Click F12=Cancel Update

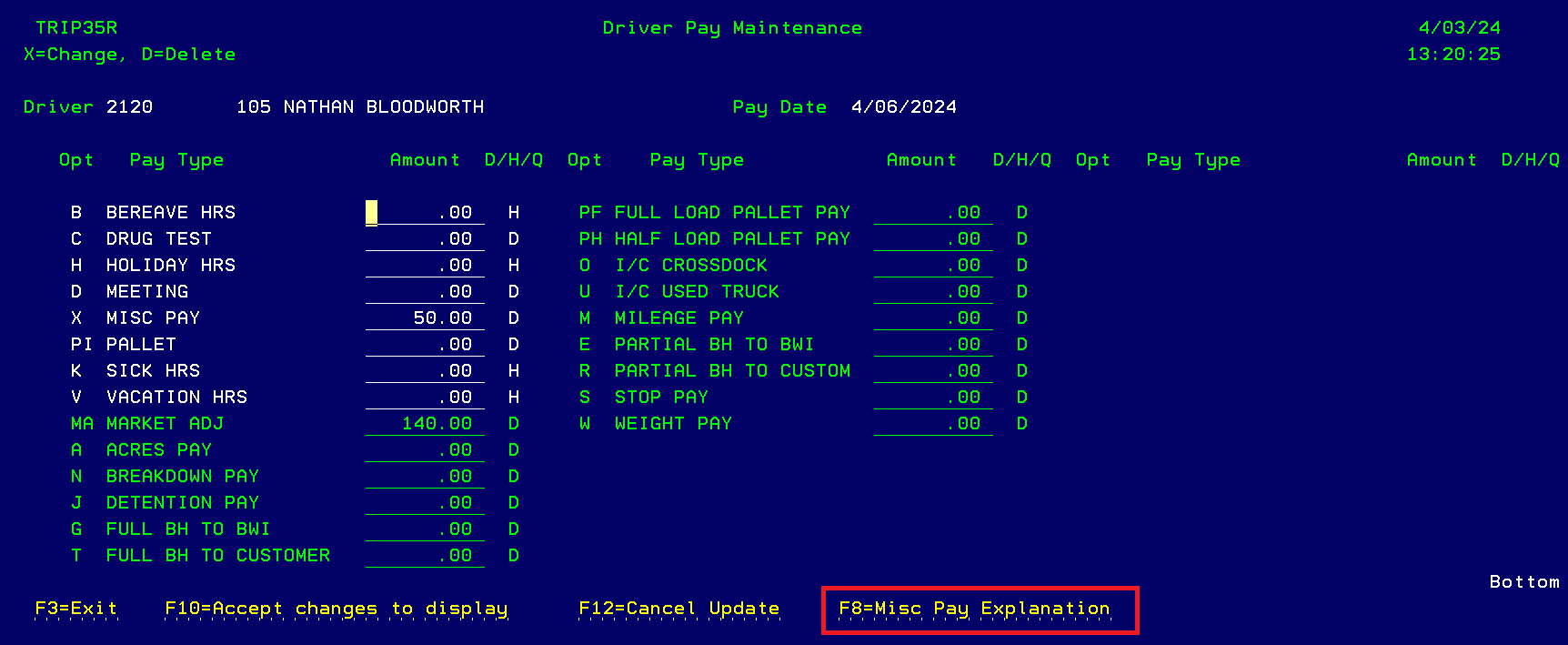point(678,609)
